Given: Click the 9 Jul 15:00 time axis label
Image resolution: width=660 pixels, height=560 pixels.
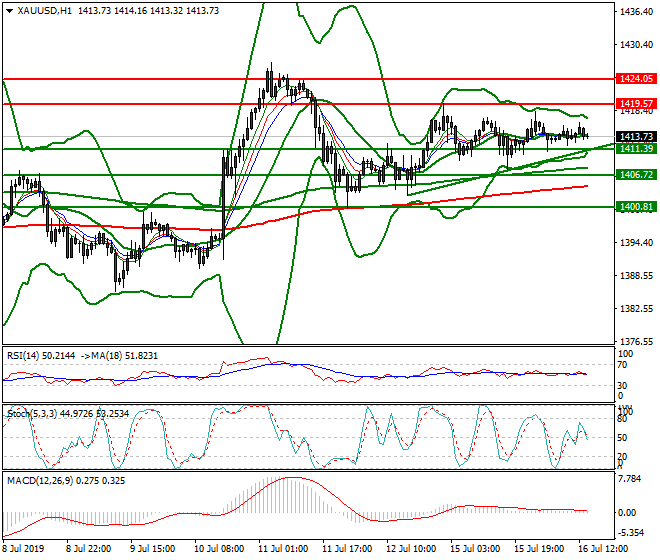Looking at the screenshot, I should [x=152, y=549].
